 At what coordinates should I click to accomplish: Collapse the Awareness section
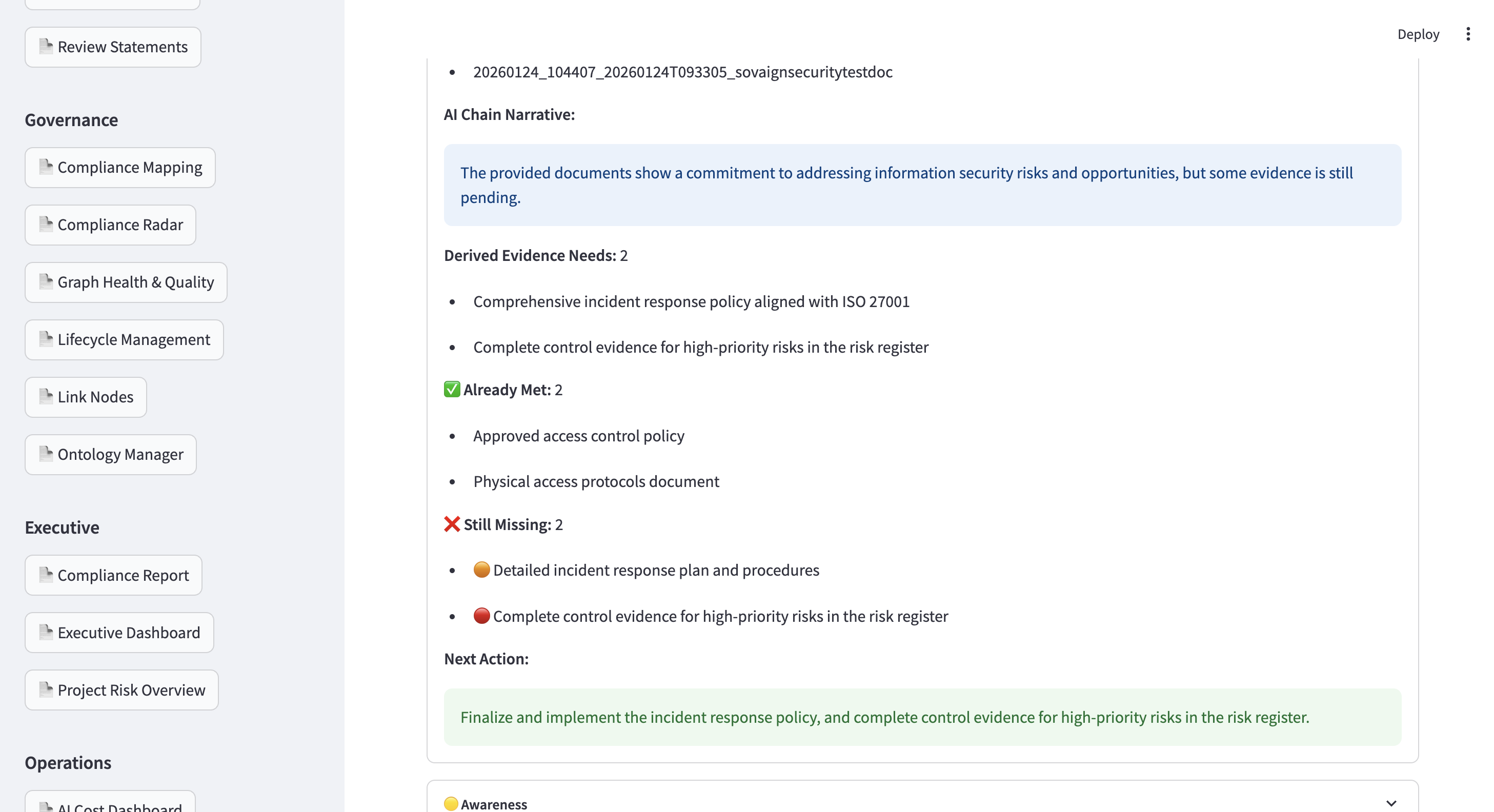1390,804
